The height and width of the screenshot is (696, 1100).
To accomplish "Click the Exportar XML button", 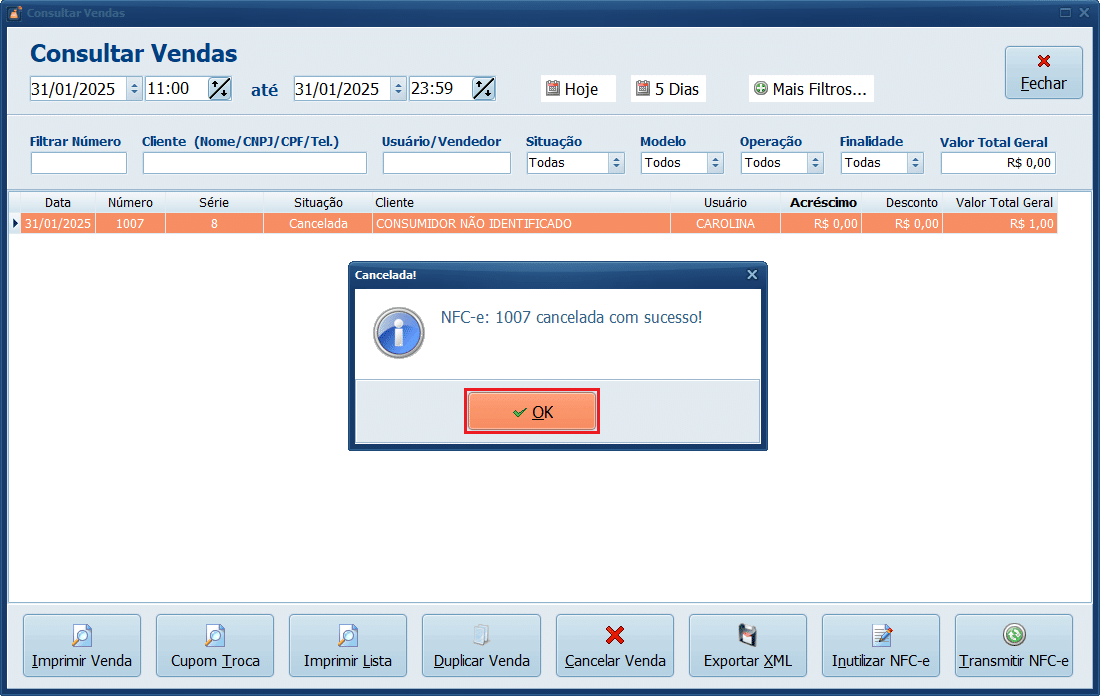I will point(748,645).
